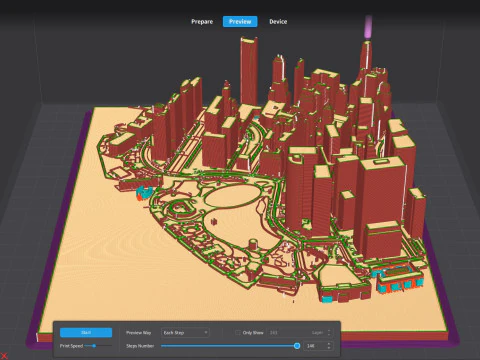Click the layer field stepper arrows

pyautogui.click(x=329, y=332)
